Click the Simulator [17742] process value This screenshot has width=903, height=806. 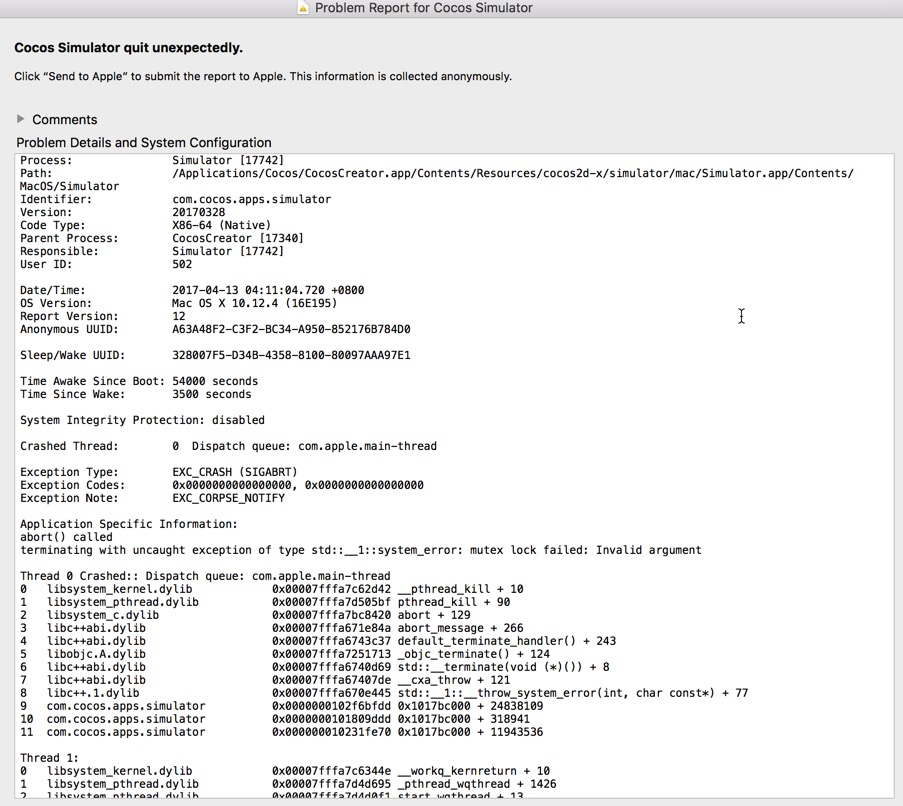[x=227, y=160]
